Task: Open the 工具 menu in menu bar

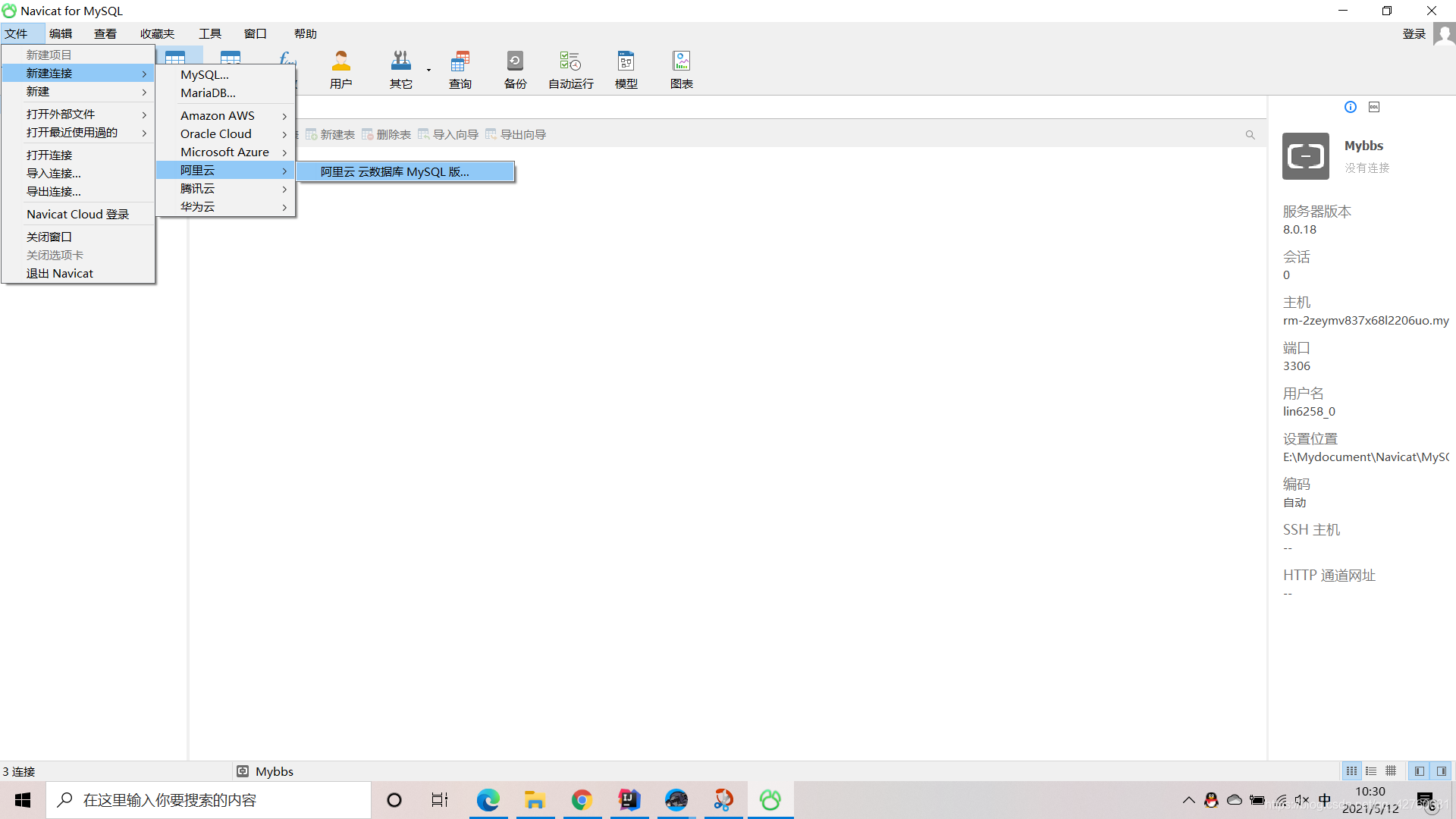Action: point(210,34)
